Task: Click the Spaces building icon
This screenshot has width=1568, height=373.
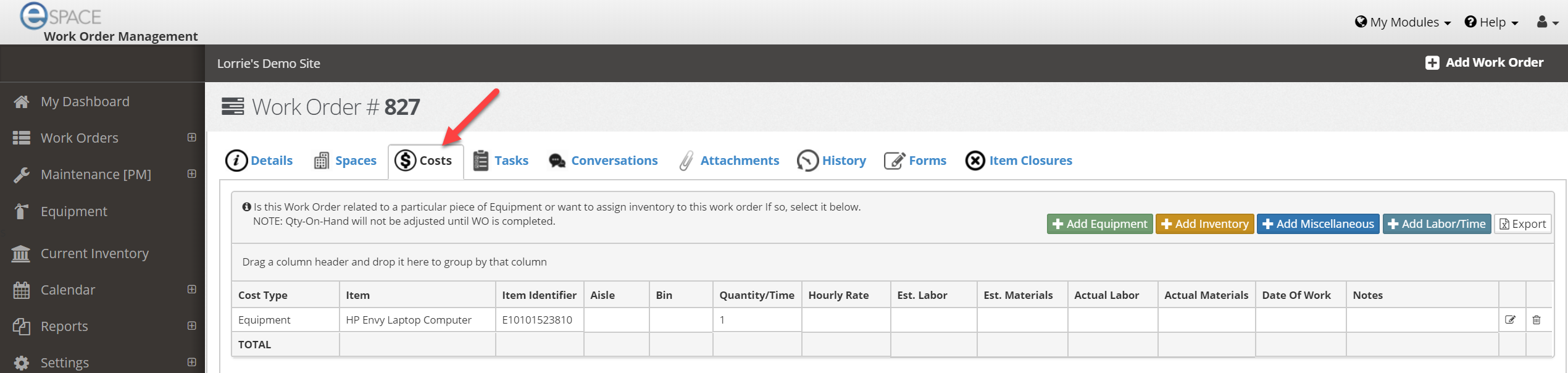Action: [321, 161]
